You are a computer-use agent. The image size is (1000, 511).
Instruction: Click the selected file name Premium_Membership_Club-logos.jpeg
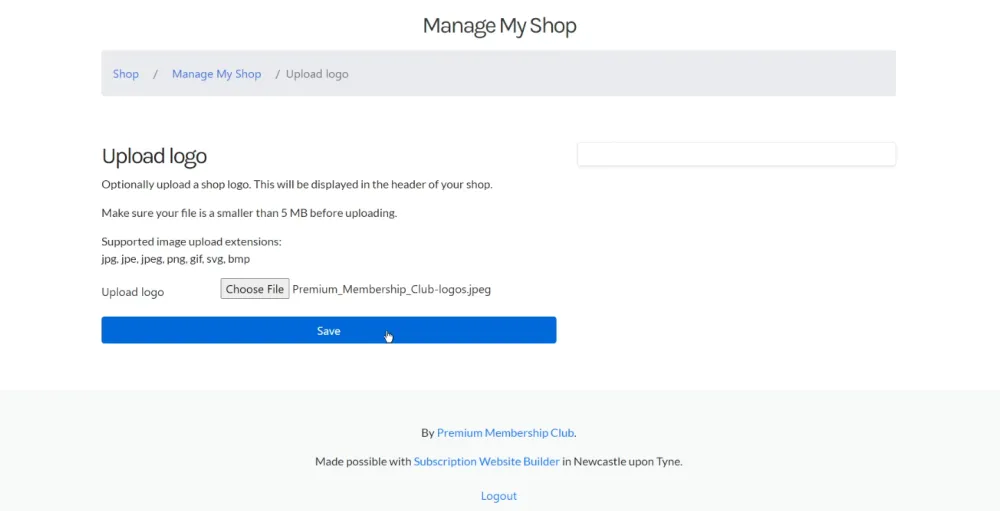point(392,289)
